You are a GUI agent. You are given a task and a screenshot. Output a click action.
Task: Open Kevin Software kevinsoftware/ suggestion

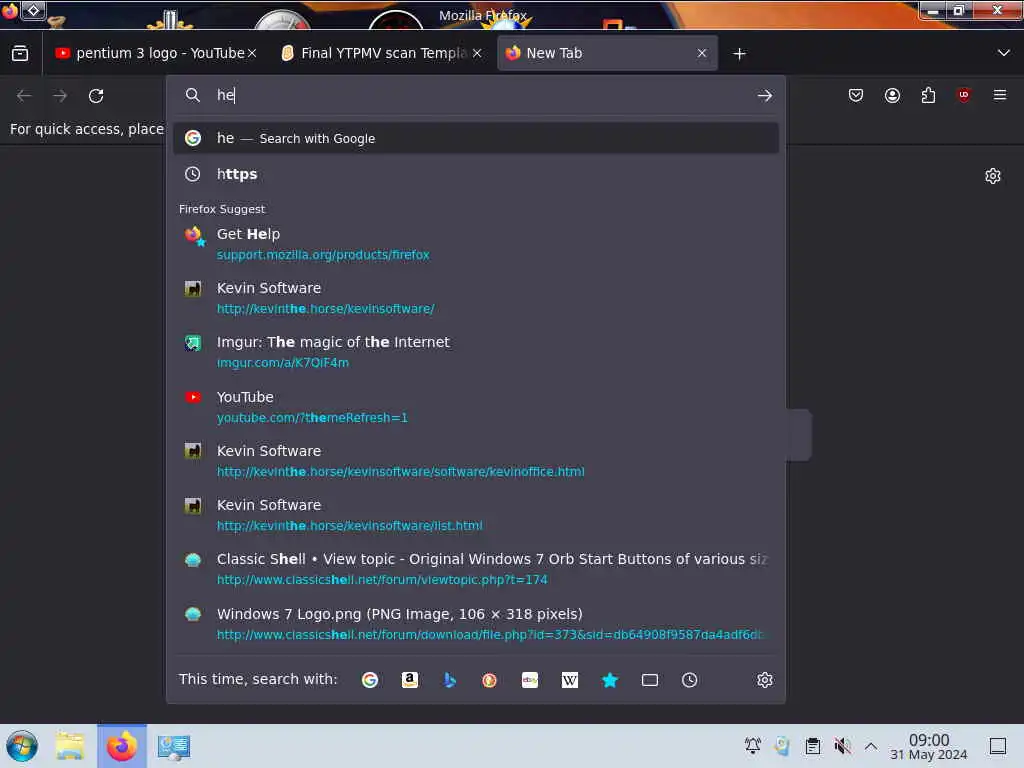pos(475,298)
